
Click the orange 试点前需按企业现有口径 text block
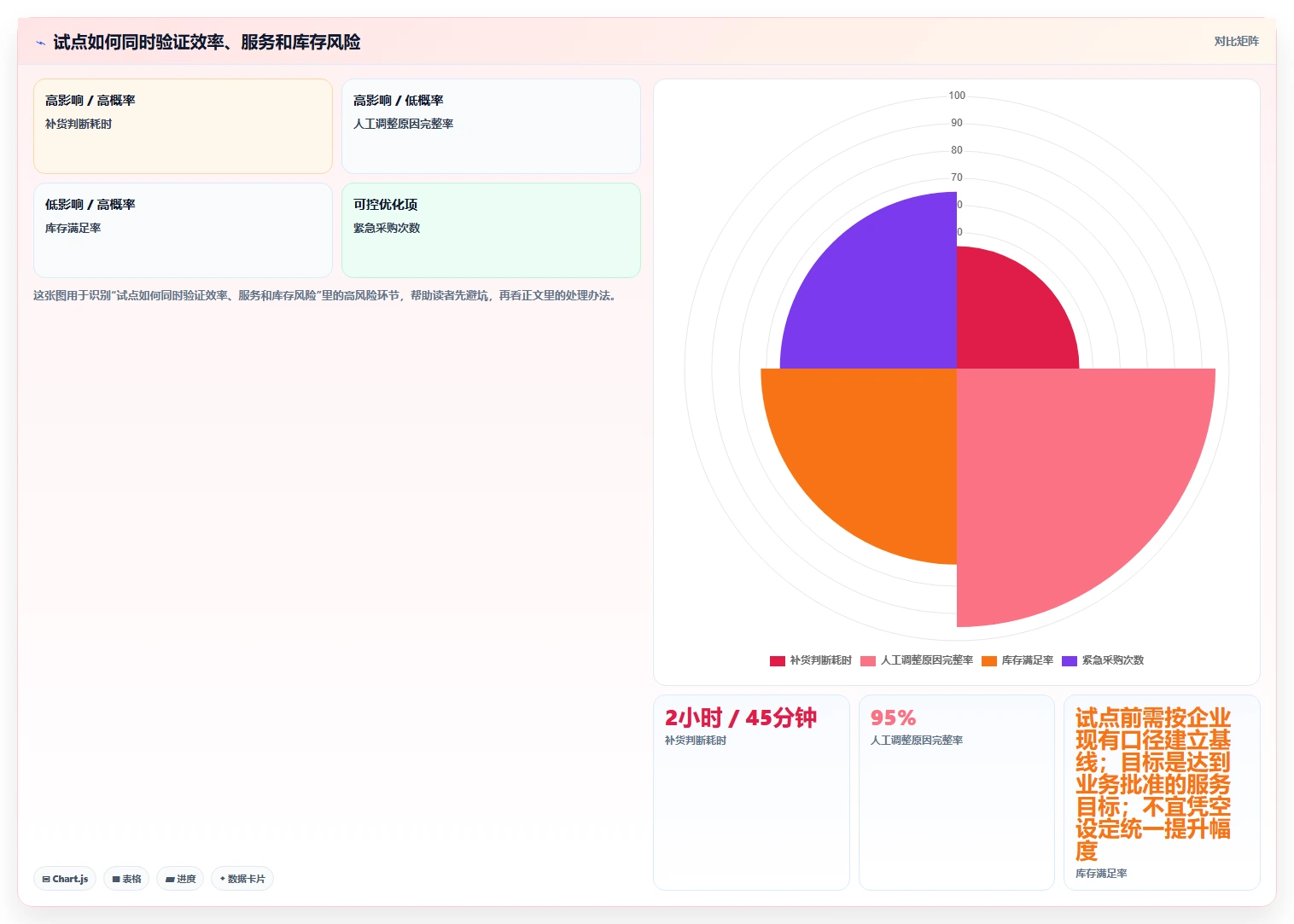coord(1153,784)
